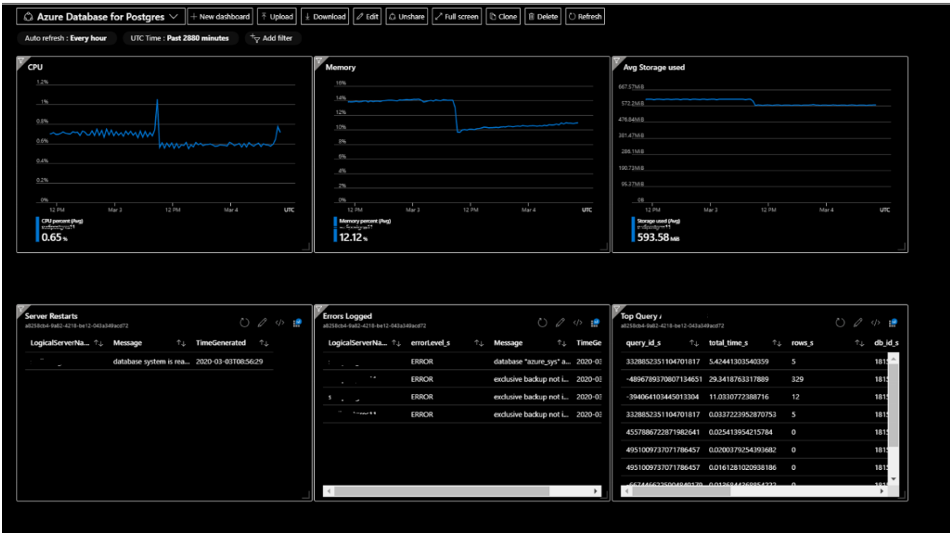
Task: Click the Memory tile corner tag icon
Action: [x=319, y=61]
